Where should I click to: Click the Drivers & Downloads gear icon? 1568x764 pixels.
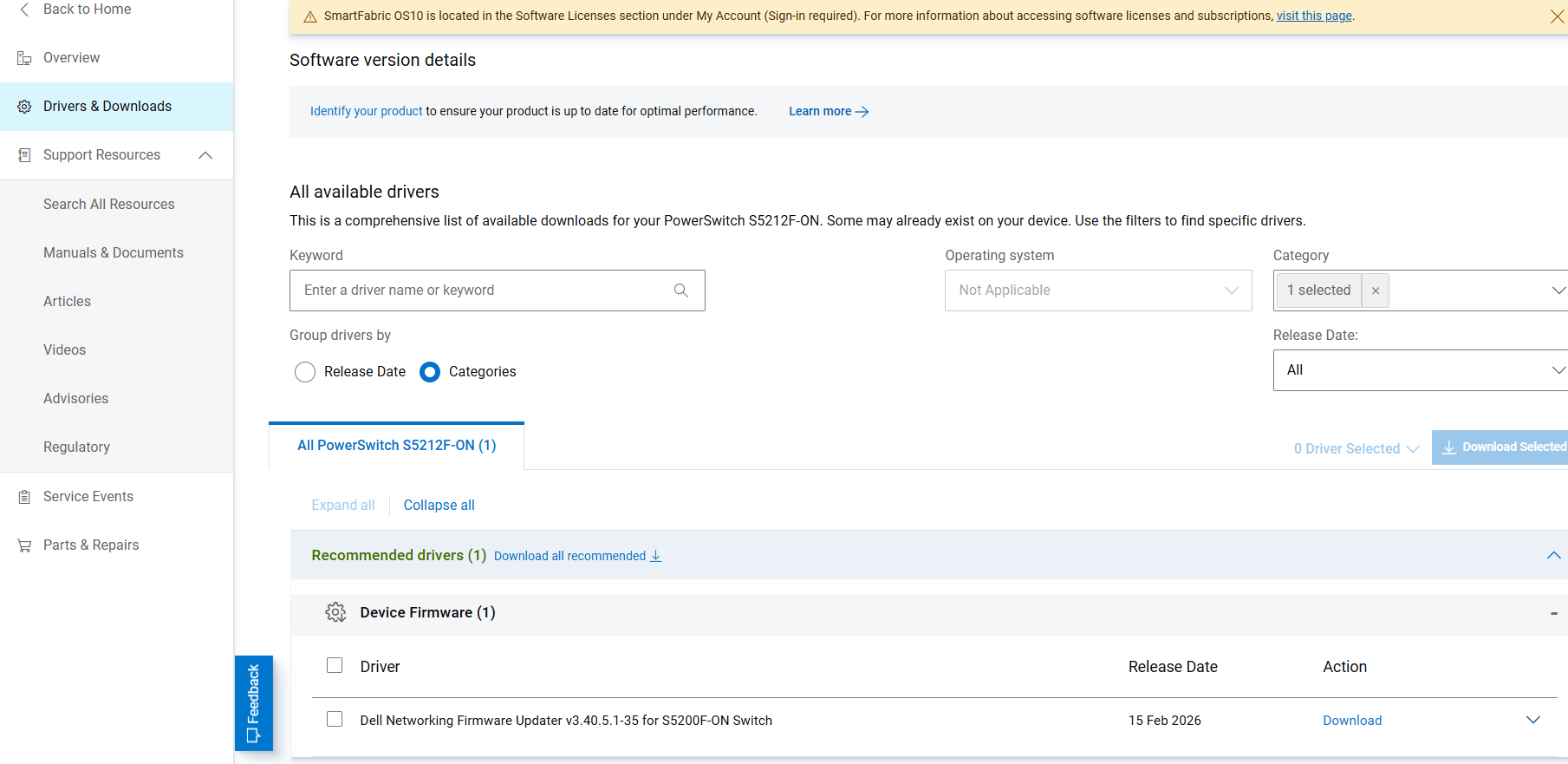tap(24, 107)
